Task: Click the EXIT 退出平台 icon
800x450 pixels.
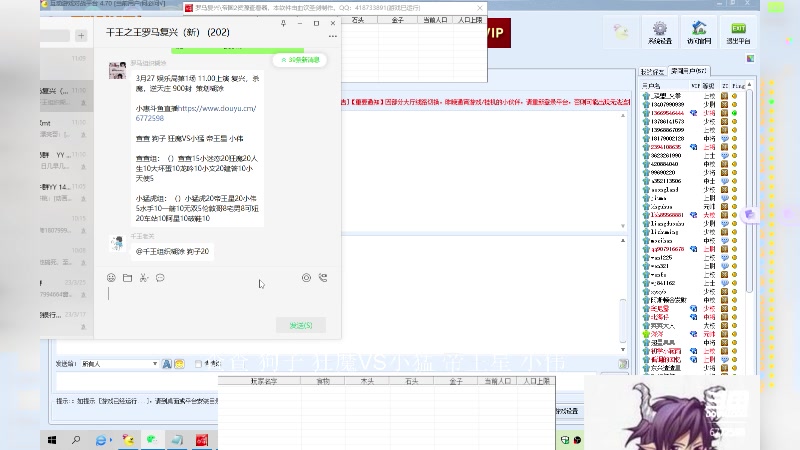Action: [738, 33]
